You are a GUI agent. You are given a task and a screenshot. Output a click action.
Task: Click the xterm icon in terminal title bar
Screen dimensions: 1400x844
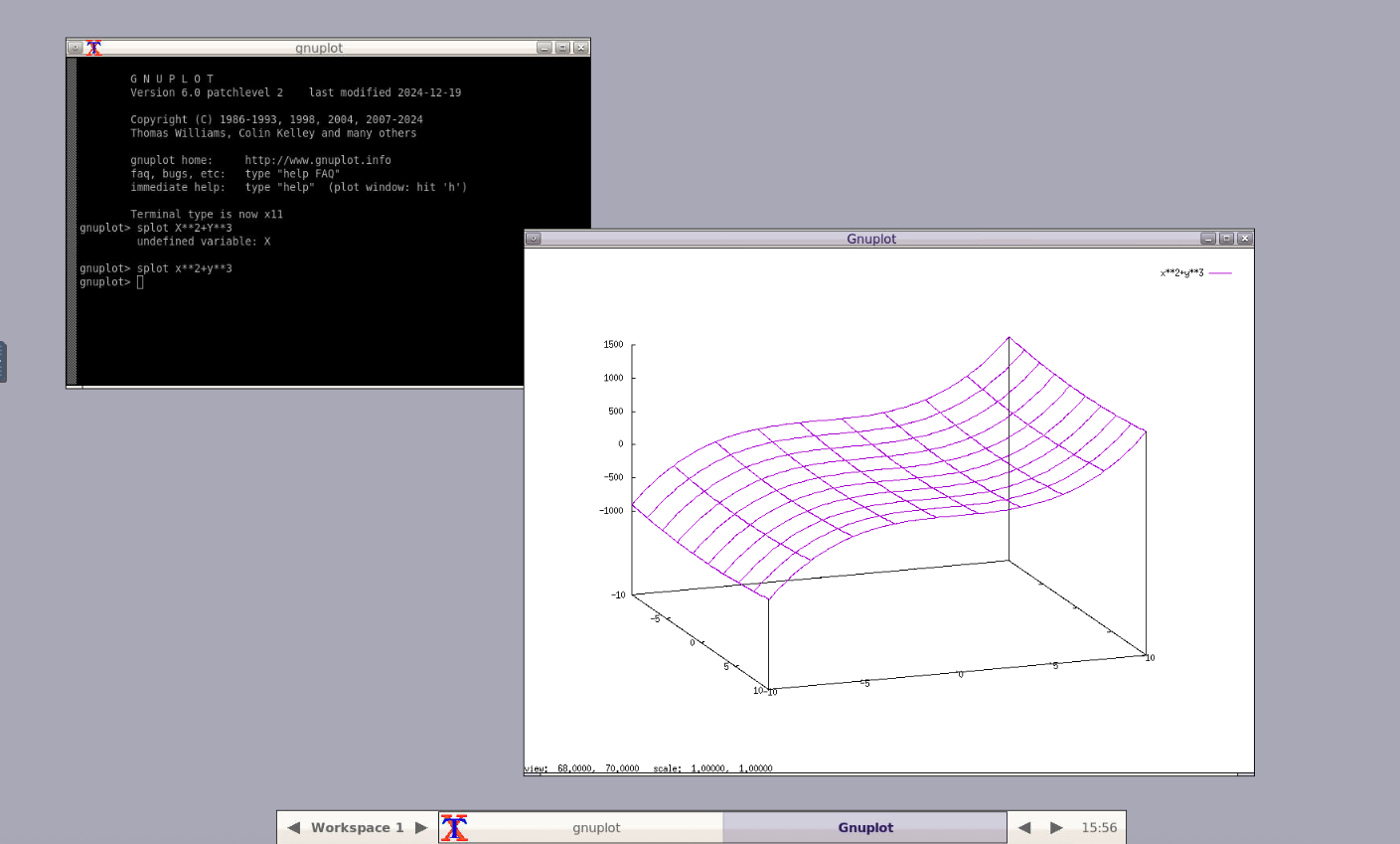point(93,48)
